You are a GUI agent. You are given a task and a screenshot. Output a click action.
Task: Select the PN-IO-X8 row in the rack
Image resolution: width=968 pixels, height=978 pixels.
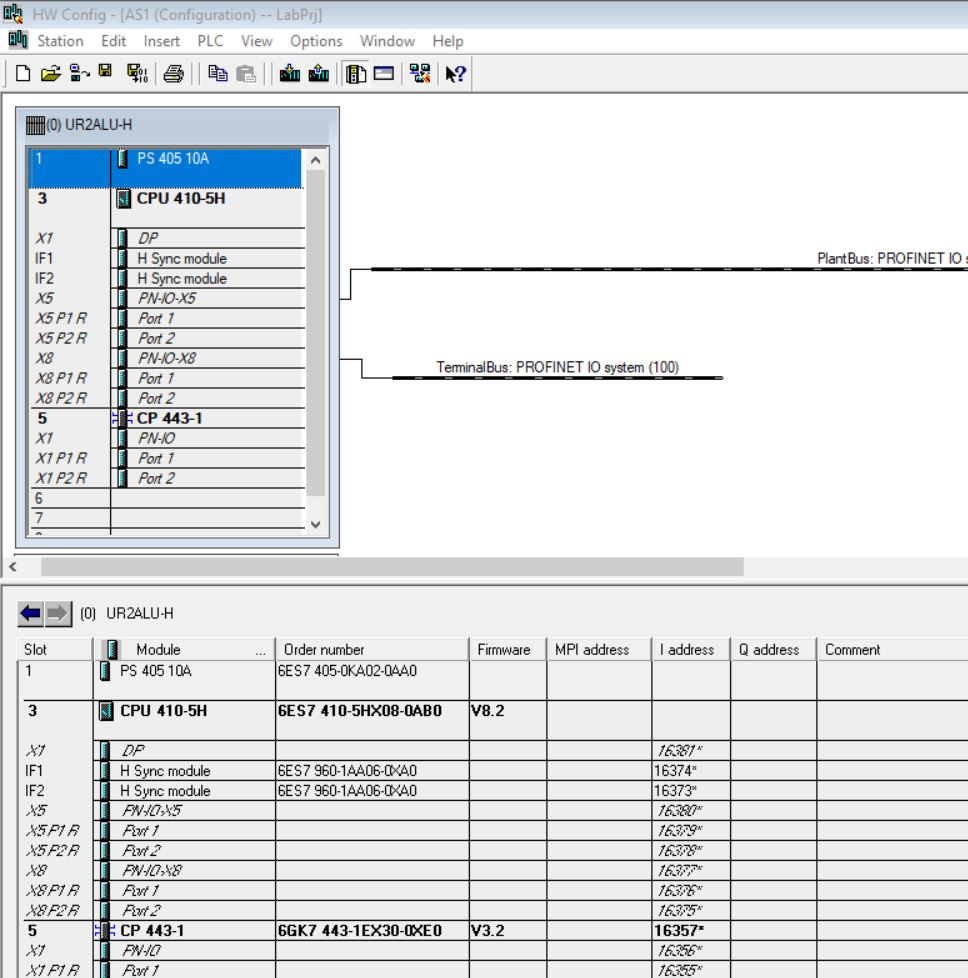pos(166,358)
